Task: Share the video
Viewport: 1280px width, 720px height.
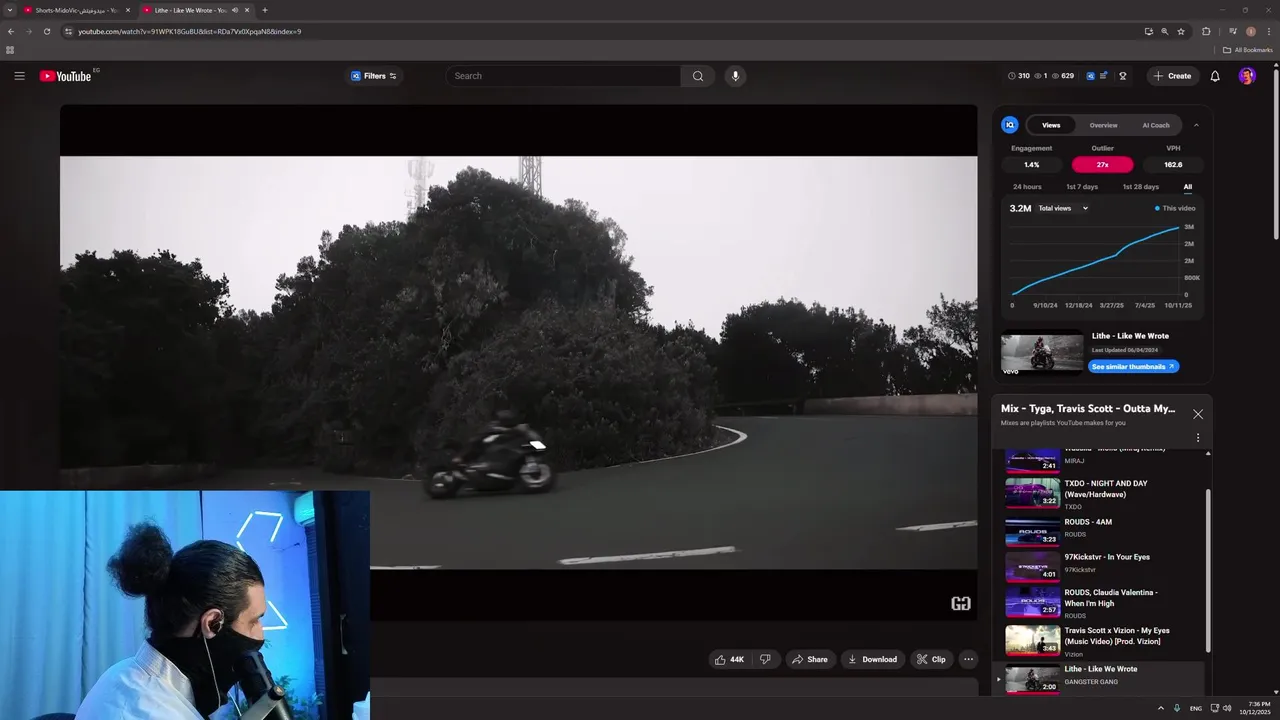Action: point(810,660)
